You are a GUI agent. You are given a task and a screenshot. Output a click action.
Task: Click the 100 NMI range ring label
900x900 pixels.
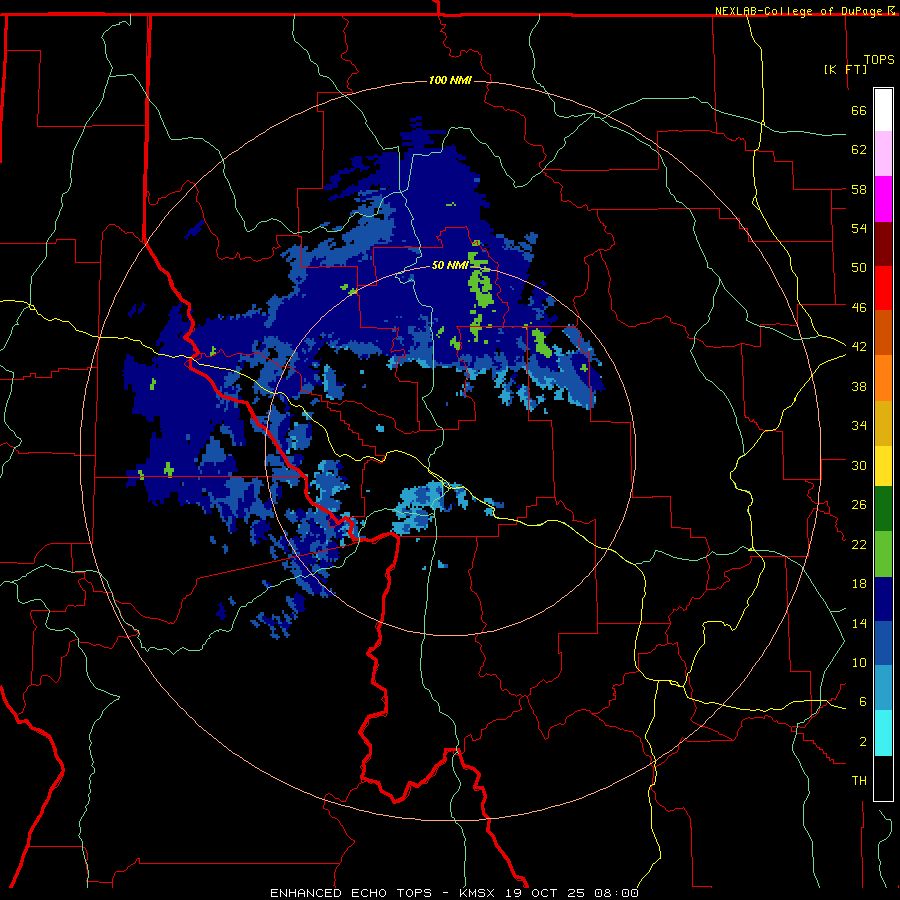pyautogui.click(x=450, y=80)
